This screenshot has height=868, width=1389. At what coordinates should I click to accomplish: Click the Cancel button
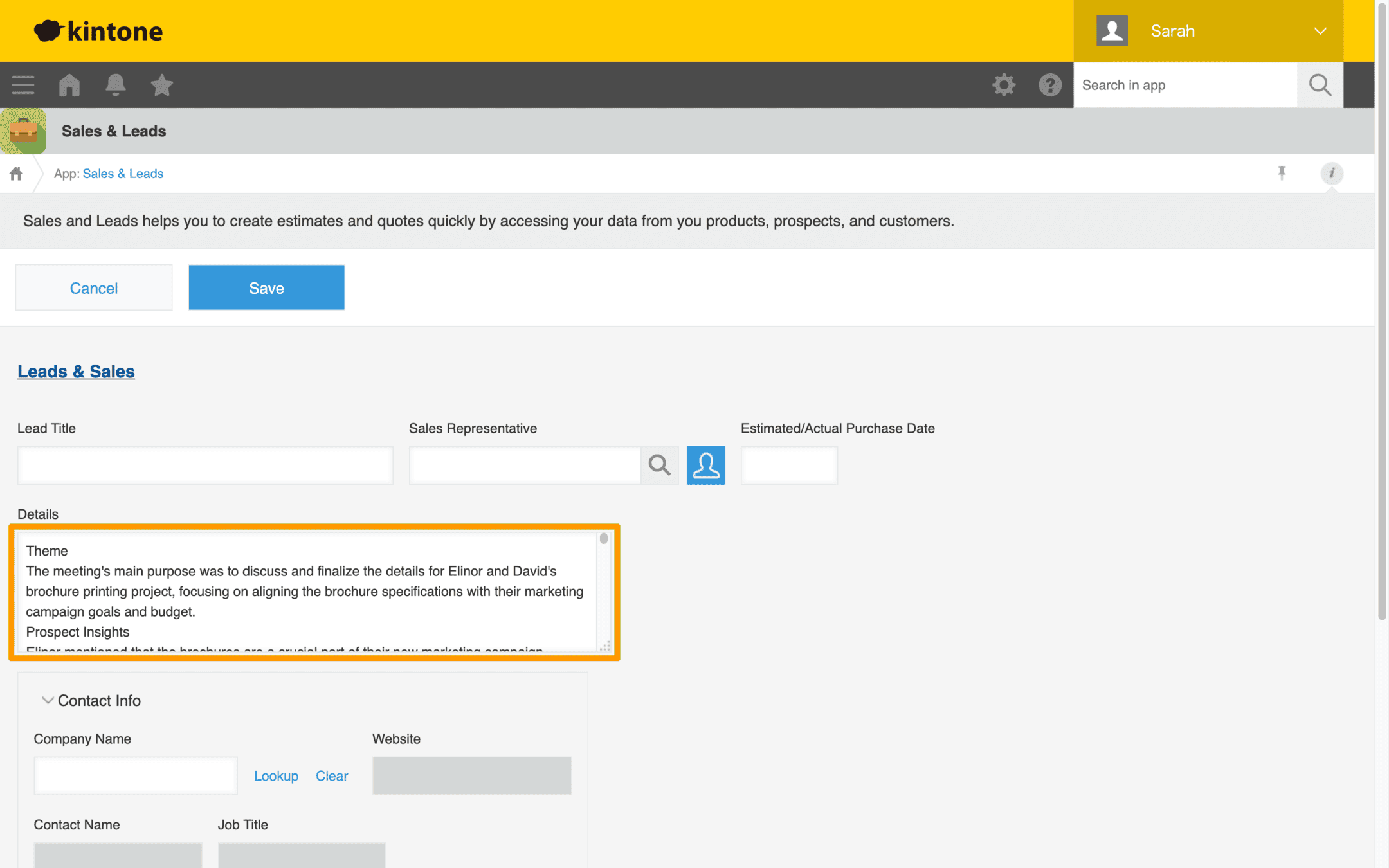(94, 287)
